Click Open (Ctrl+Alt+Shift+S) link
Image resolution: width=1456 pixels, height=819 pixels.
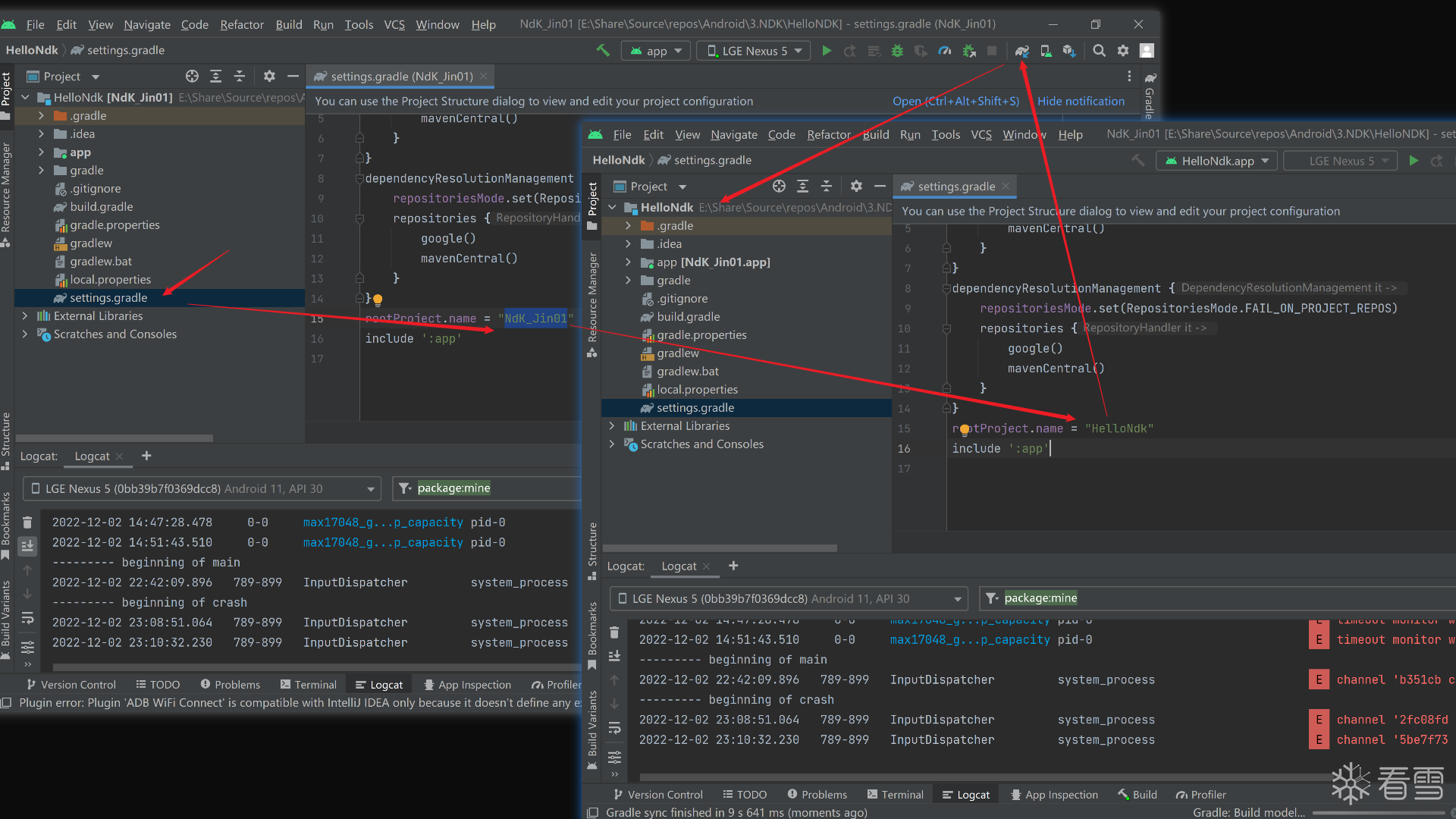pos(955,101)
